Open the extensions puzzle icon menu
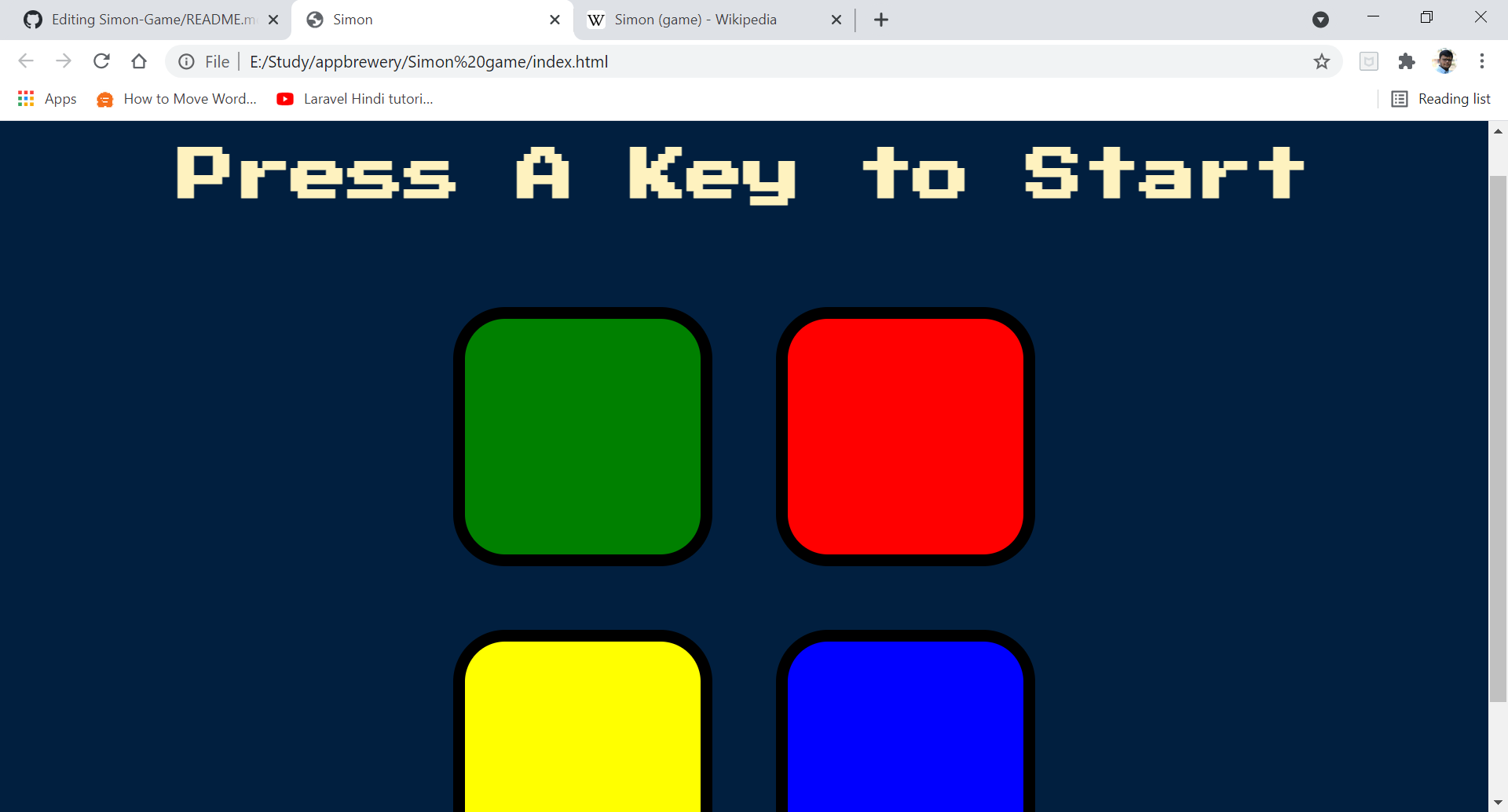The width and height of the screenshot is (1508, 812). (x=1407, y=61)
